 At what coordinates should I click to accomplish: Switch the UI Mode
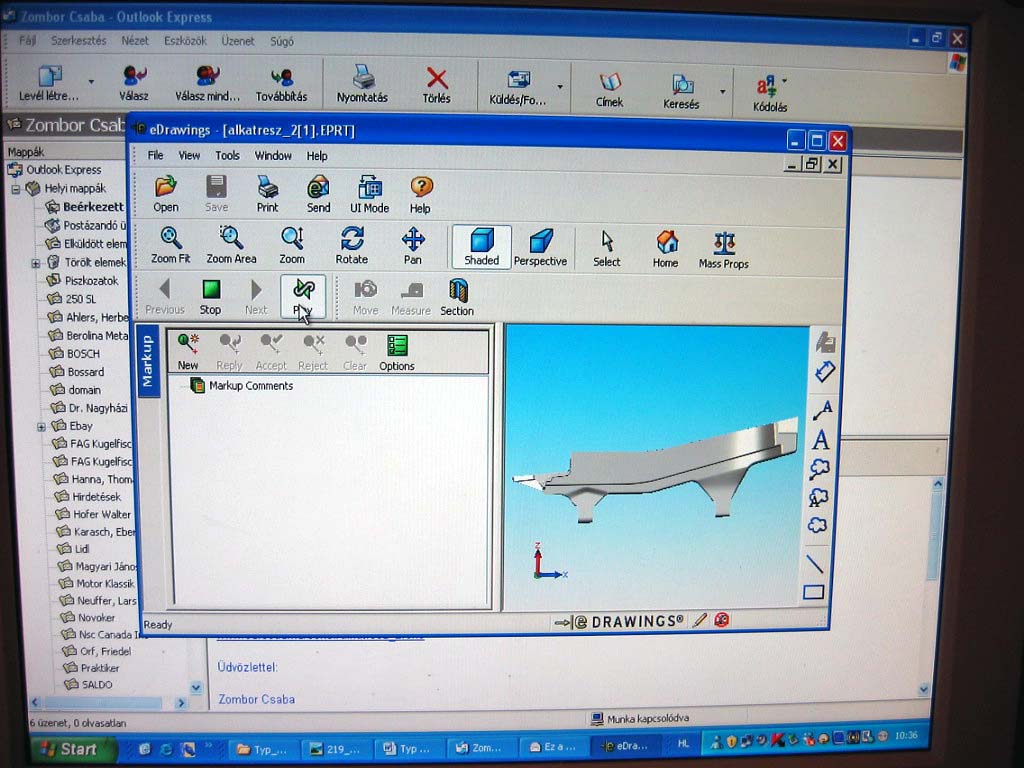(369, 193)
